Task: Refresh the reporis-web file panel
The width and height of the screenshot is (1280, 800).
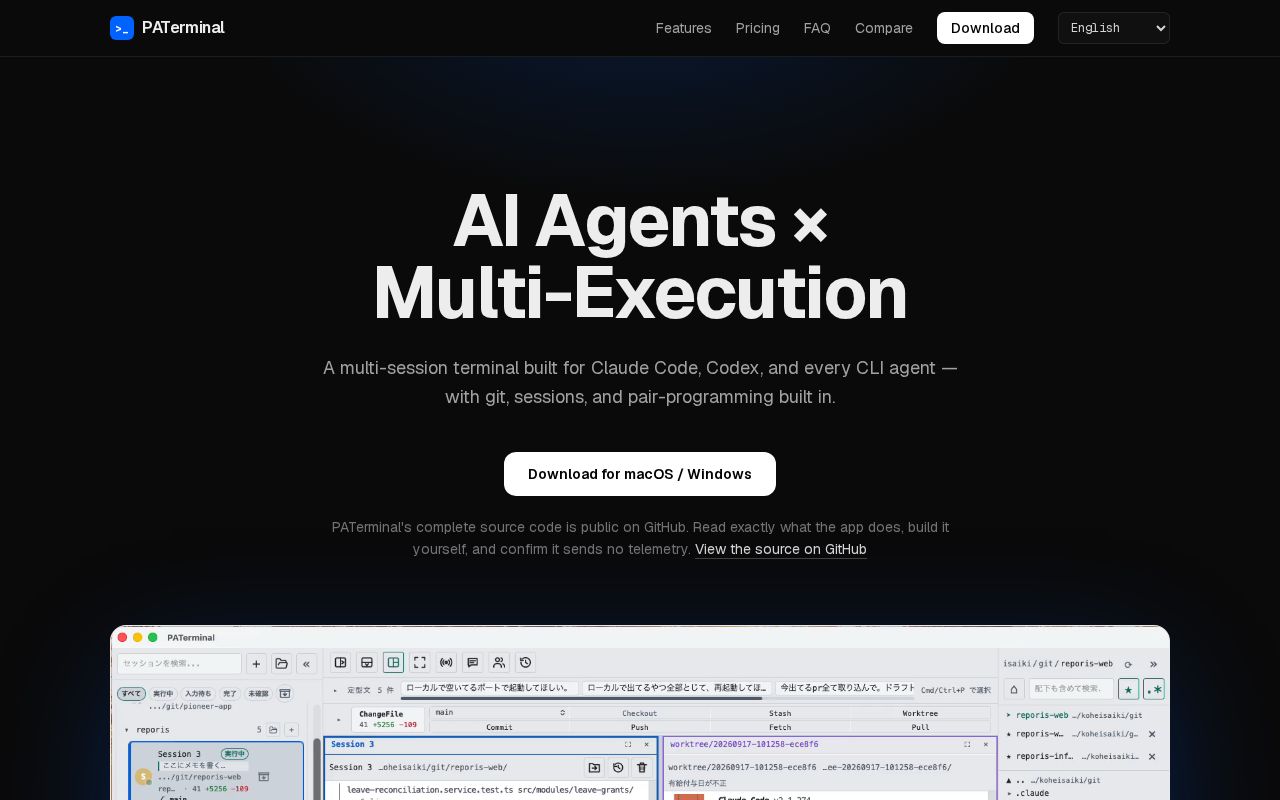Action: [x=1128, y=664]
